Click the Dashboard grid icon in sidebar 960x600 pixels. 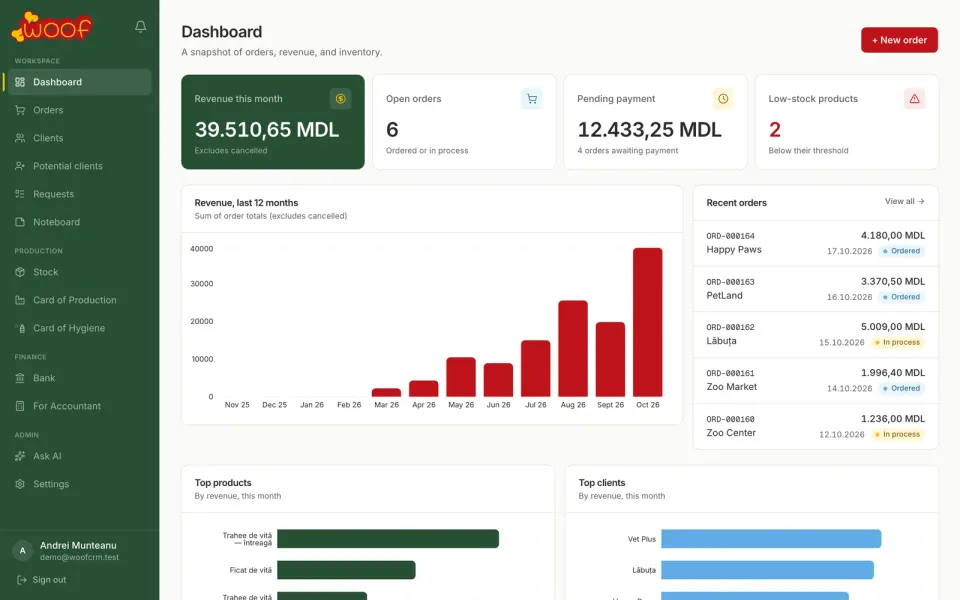point(20,82)
